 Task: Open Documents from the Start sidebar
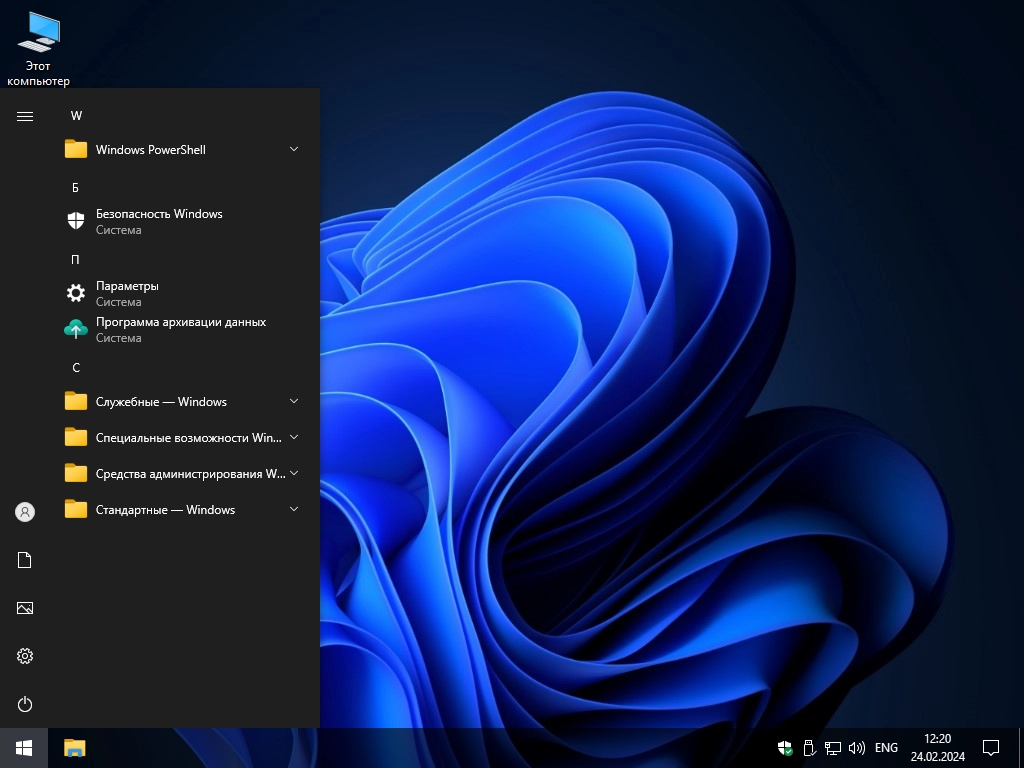tap(25, 560)
